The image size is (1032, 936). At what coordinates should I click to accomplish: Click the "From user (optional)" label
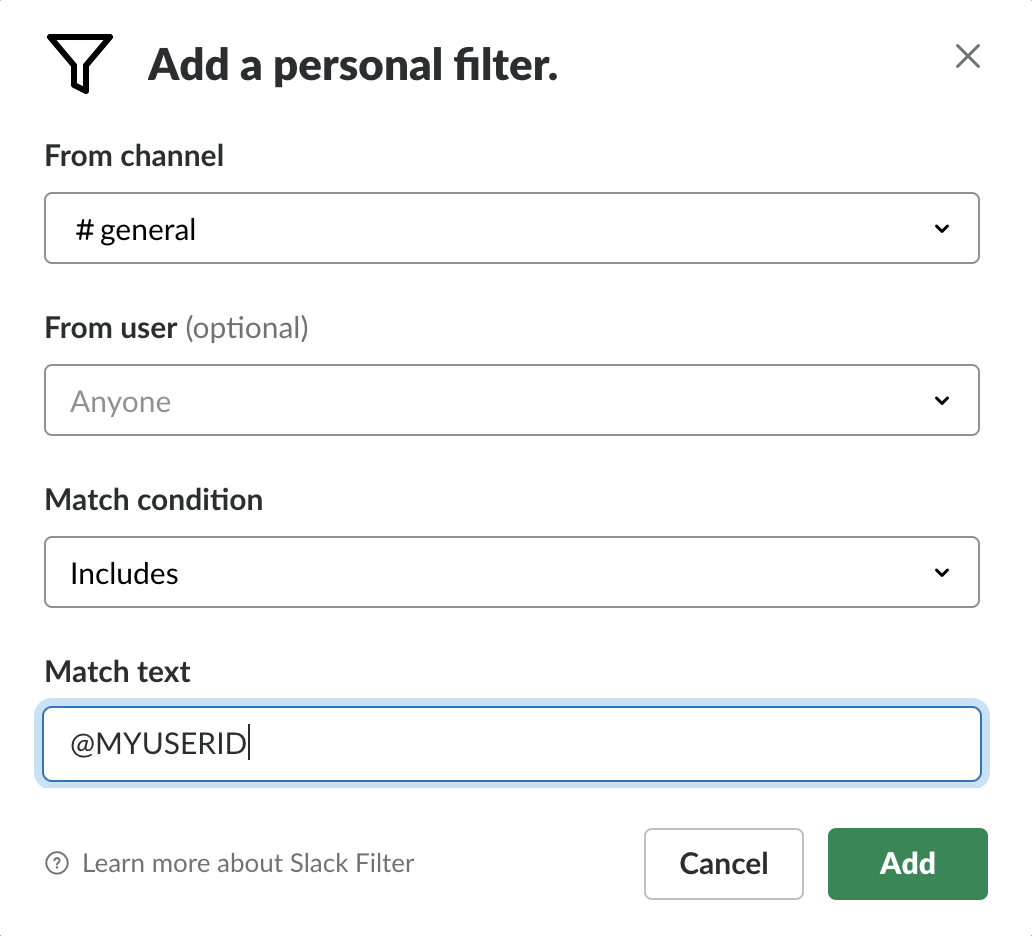tap(177, 327)
